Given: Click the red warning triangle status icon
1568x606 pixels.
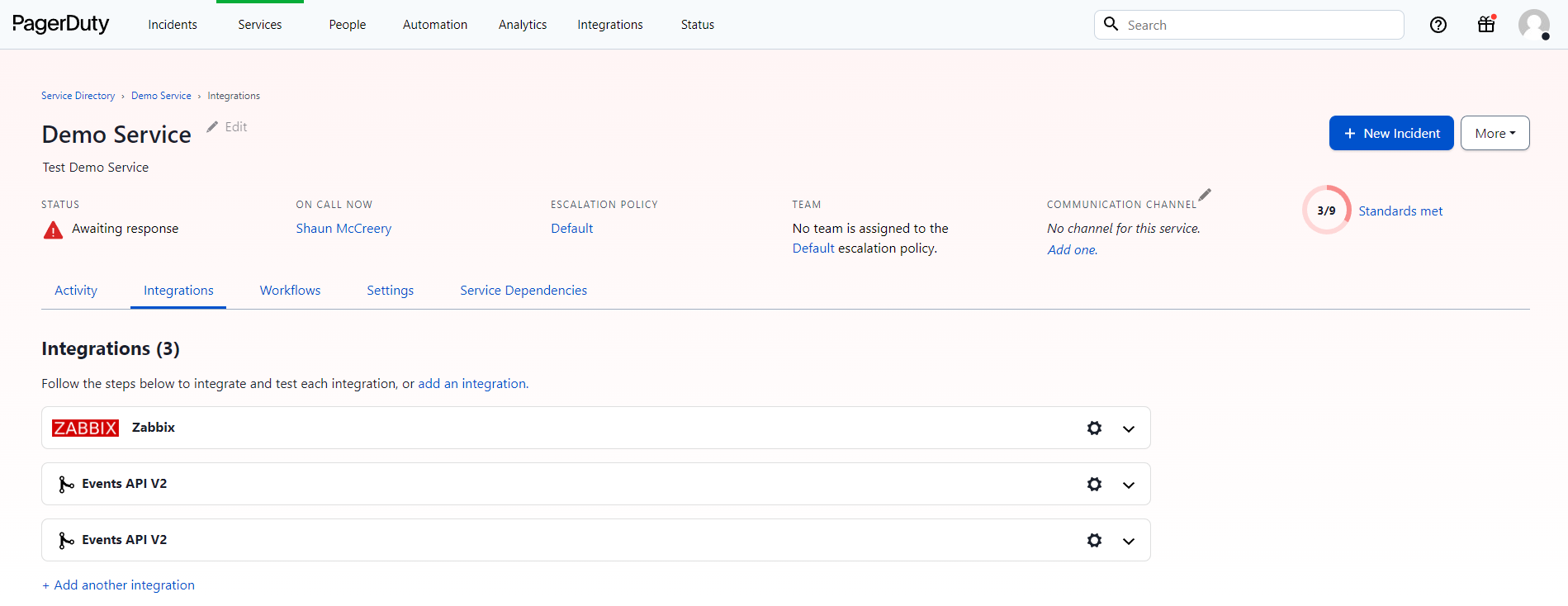Looking at the screenshot, I should click(53, 230).
